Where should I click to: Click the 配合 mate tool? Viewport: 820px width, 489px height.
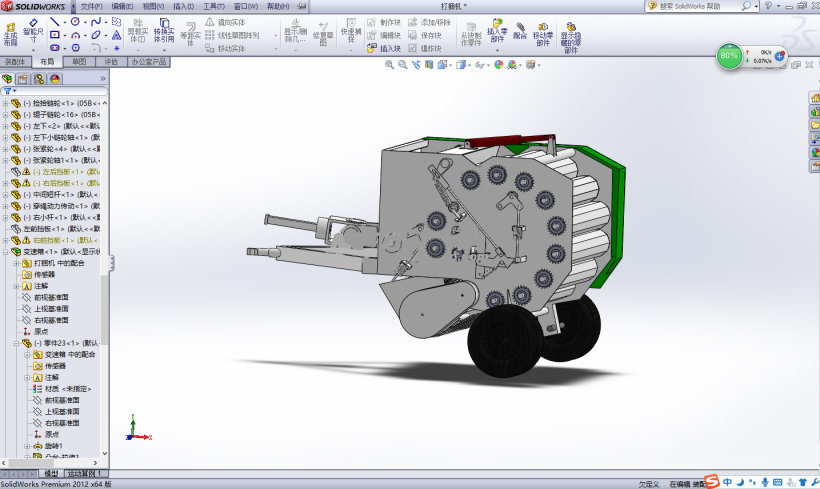click(x=520, y=30)
